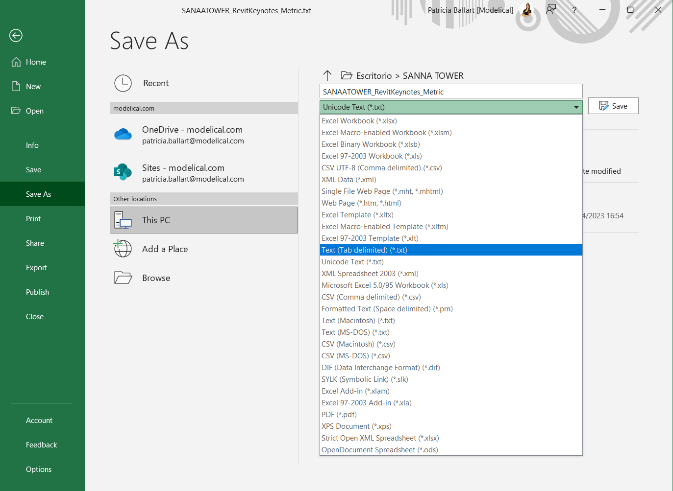The width and height of the screenshot is (673, 491).
Task: Choose Excel 97-2003 Workbook (*.xls)
Action: [451, 156]
